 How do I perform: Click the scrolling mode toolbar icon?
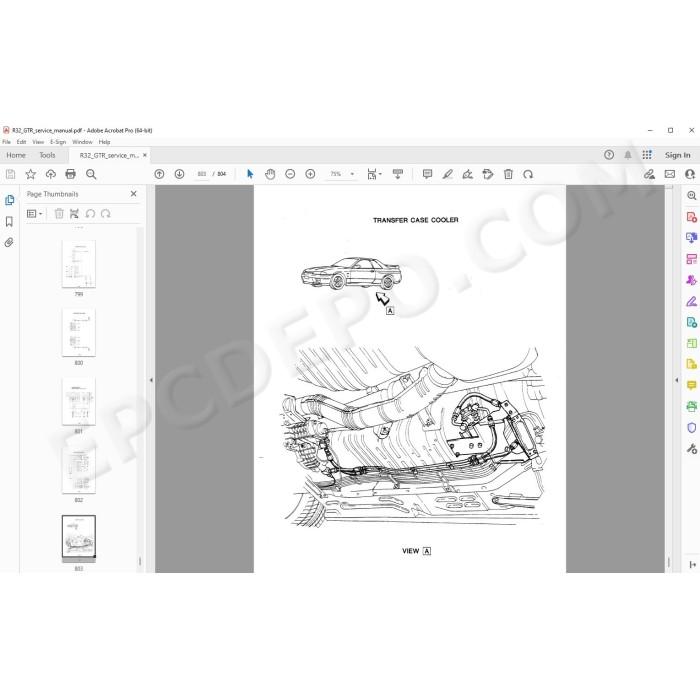397,174
